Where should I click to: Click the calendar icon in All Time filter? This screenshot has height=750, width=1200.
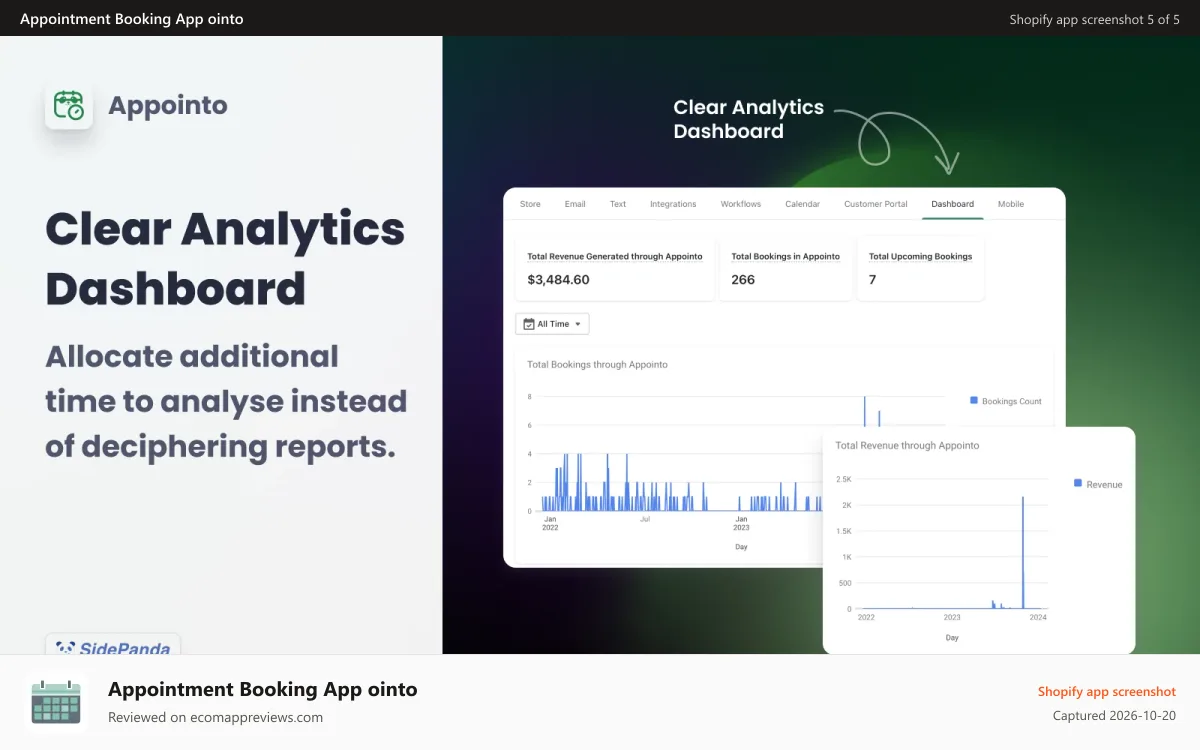[x=529, y=324]
